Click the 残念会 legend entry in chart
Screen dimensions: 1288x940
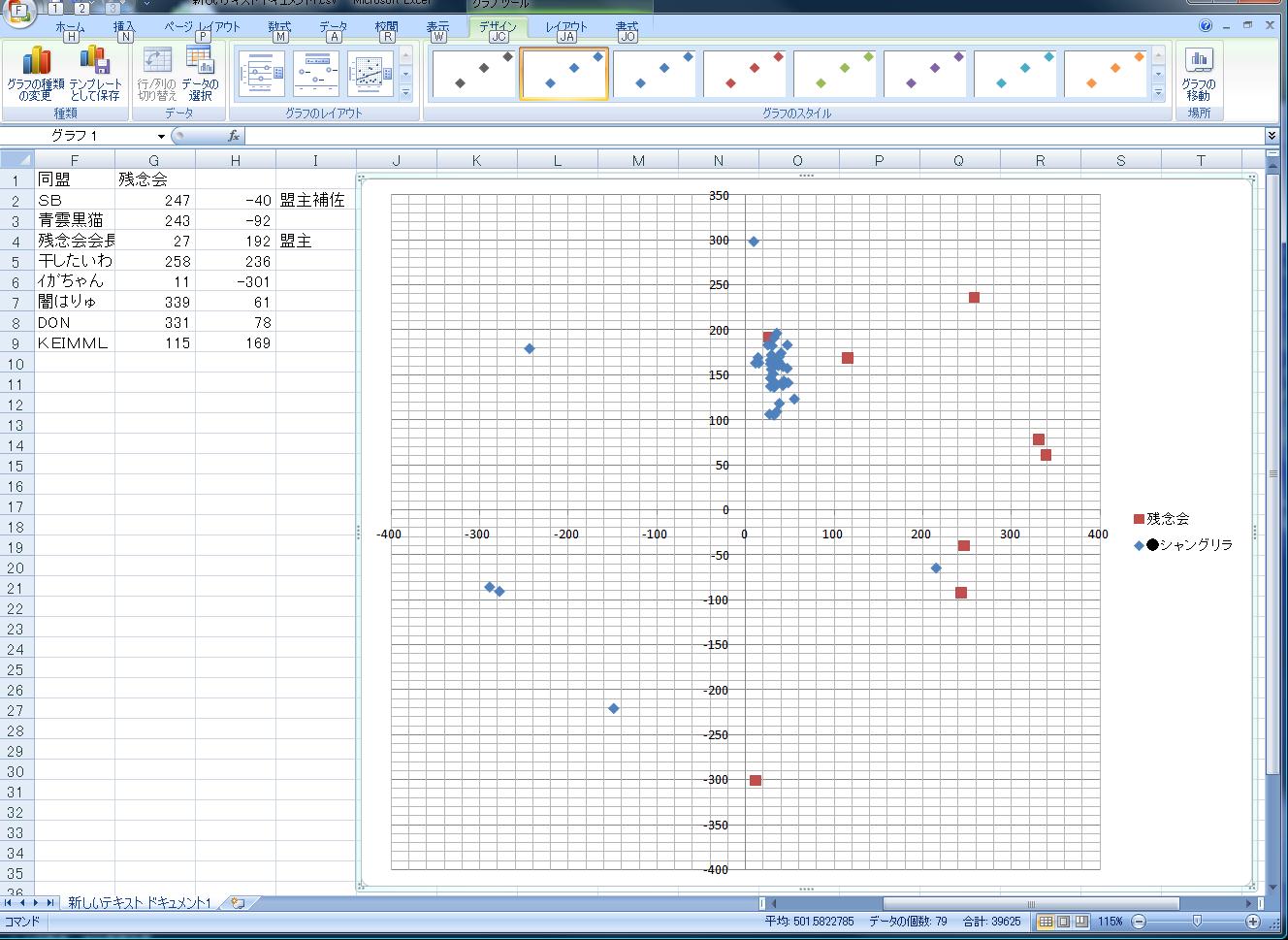[x=1167, y=519]
